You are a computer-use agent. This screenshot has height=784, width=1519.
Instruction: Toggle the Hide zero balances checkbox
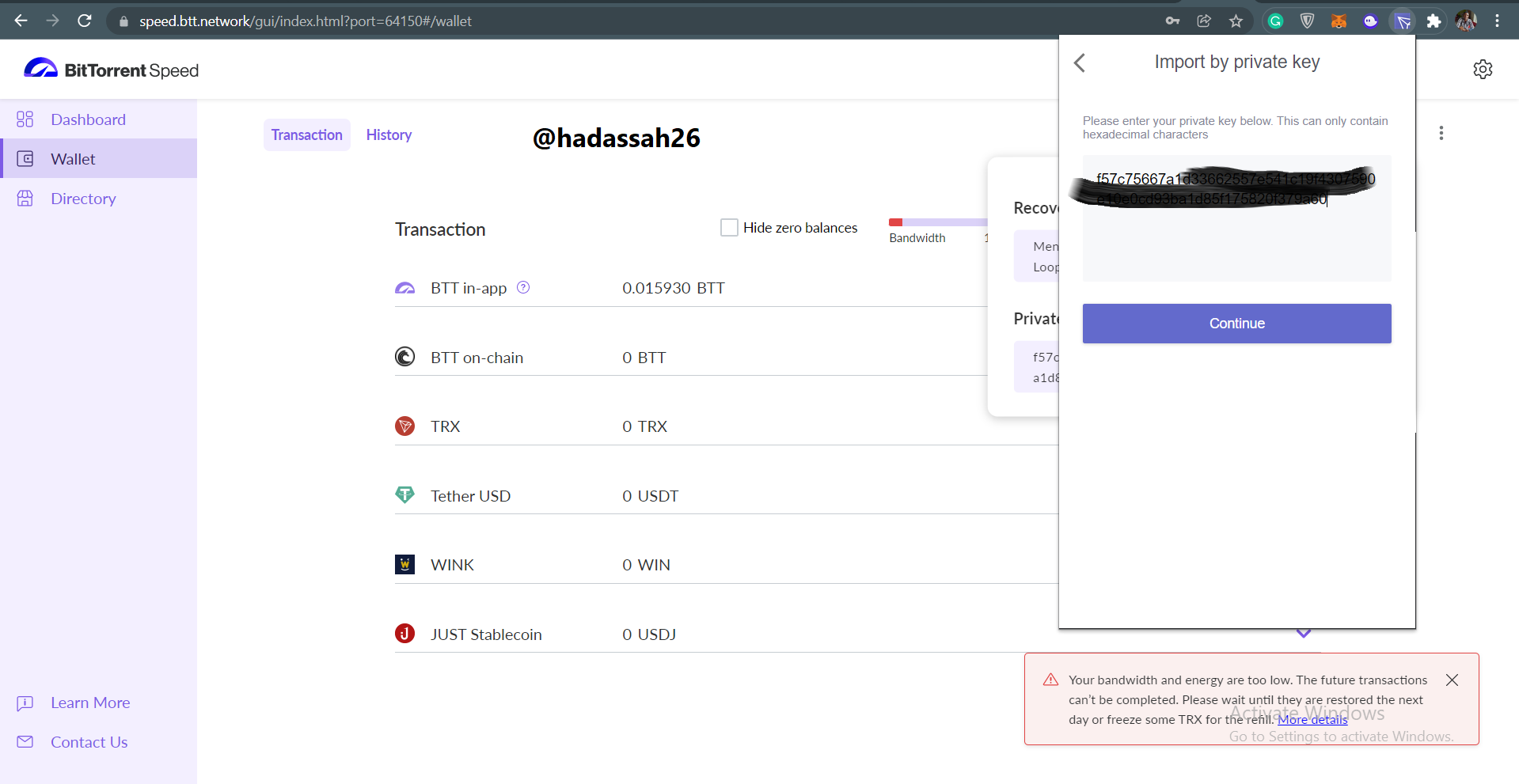tap(729, 228)
